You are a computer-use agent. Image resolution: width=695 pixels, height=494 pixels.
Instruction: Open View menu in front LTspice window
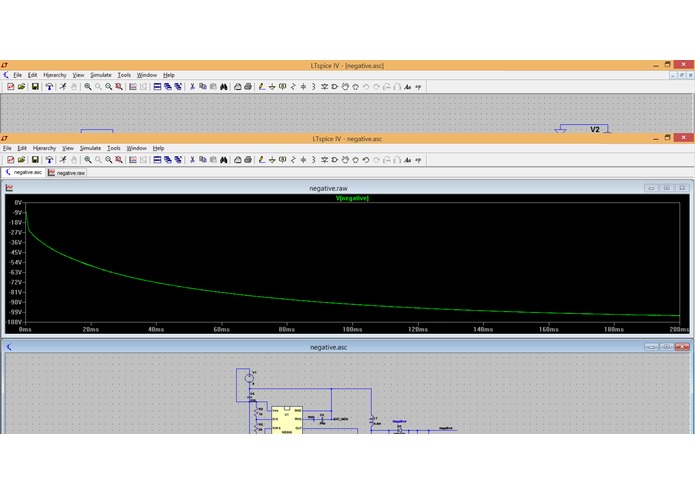tap(68, 148)
